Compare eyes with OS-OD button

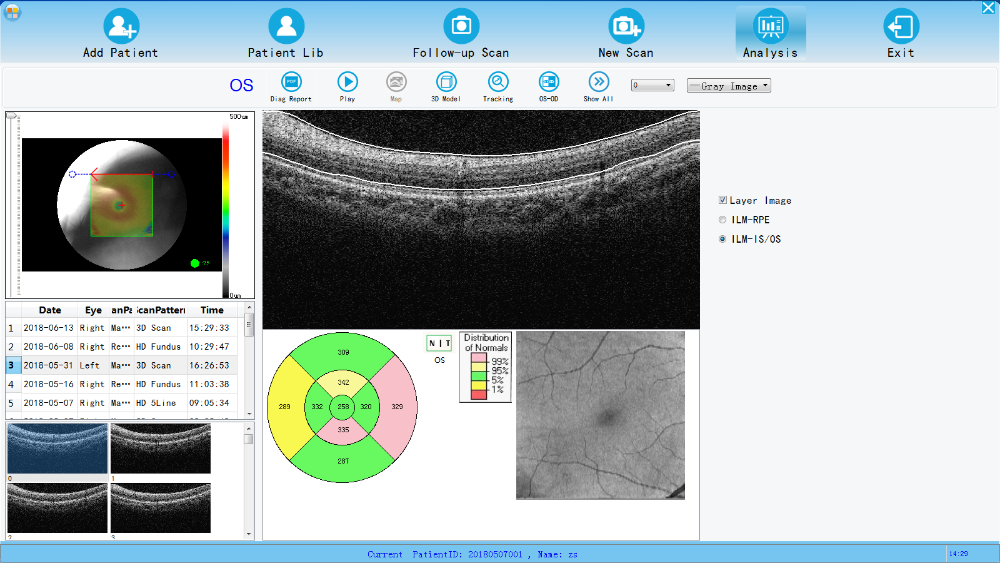click(548, 87)
